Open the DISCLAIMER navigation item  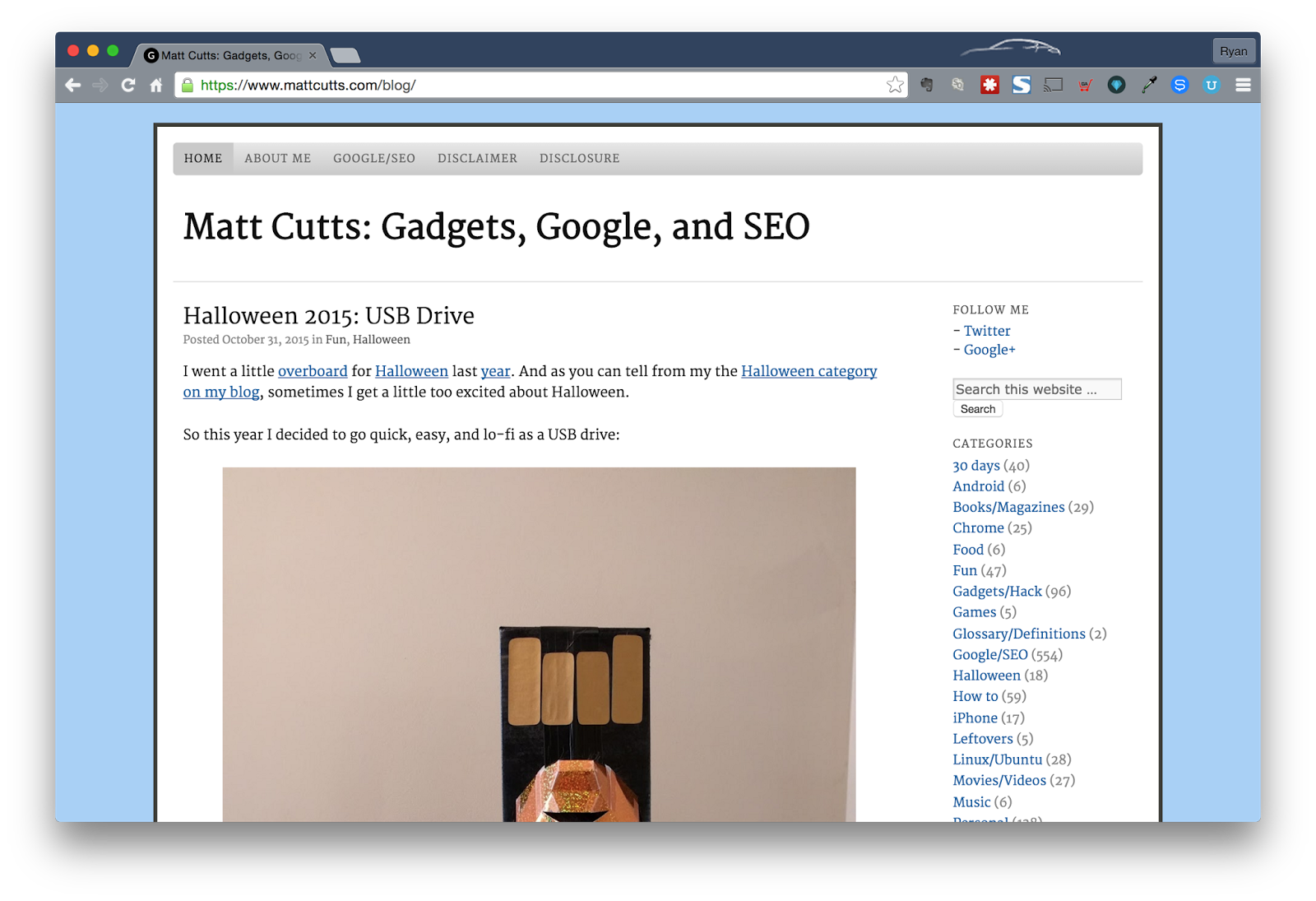[x=478, y=158]
